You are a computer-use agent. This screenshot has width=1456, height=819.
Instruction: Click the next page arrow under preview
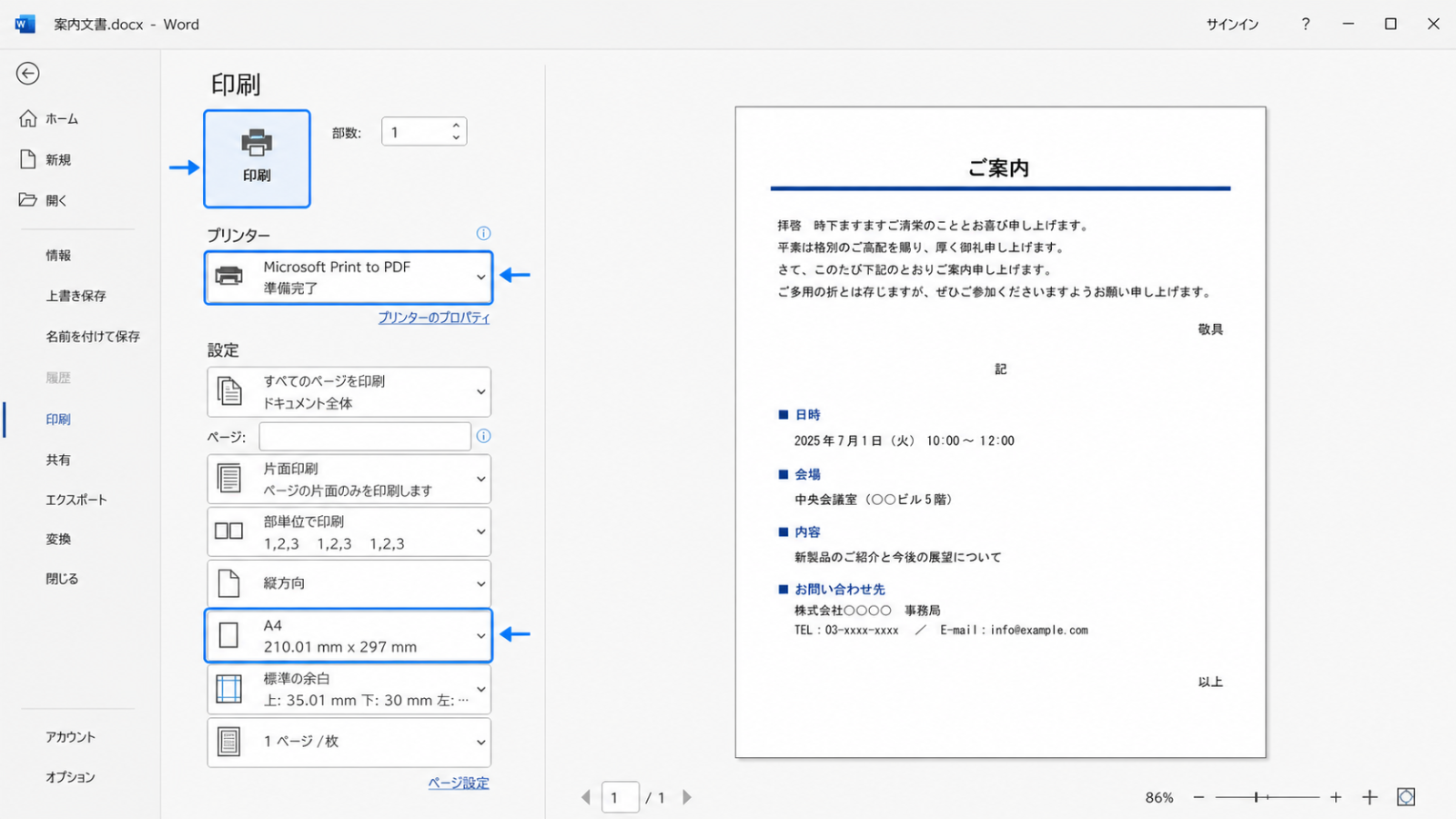(687, 797)
